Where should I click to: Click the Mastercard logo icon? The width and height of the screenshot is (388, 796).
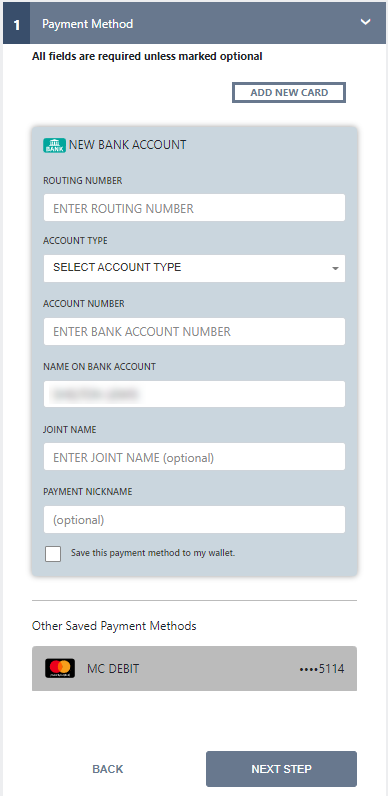coord(60,669)
